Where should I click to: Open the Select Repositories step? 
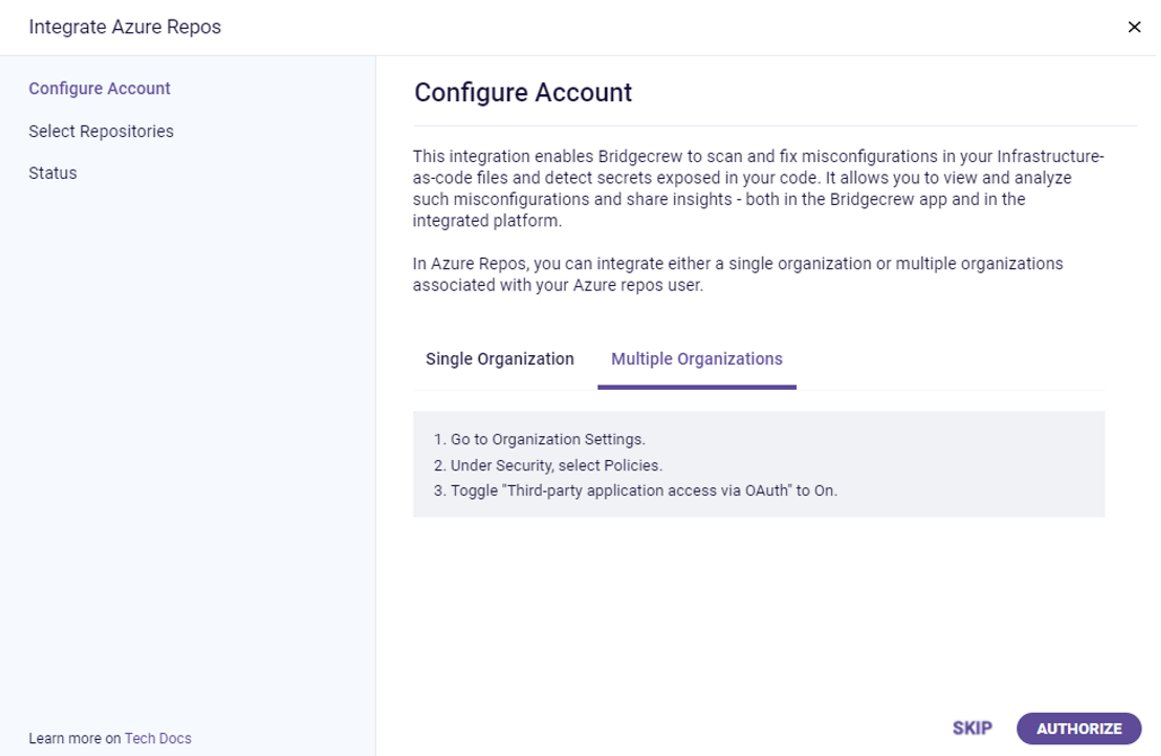[101, 131]
